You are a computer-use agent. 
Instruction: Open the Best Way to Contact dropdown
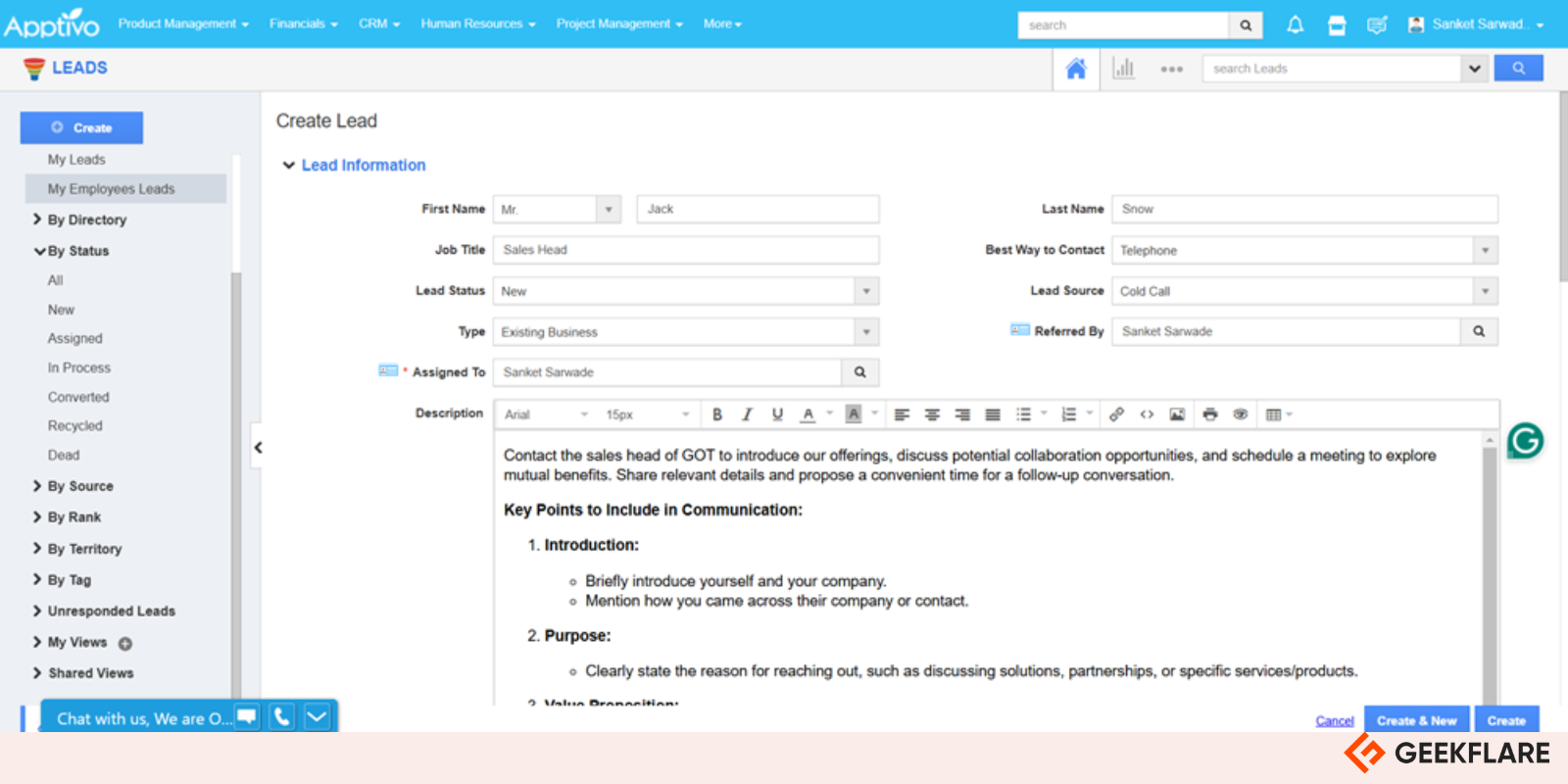[1486, 251]
